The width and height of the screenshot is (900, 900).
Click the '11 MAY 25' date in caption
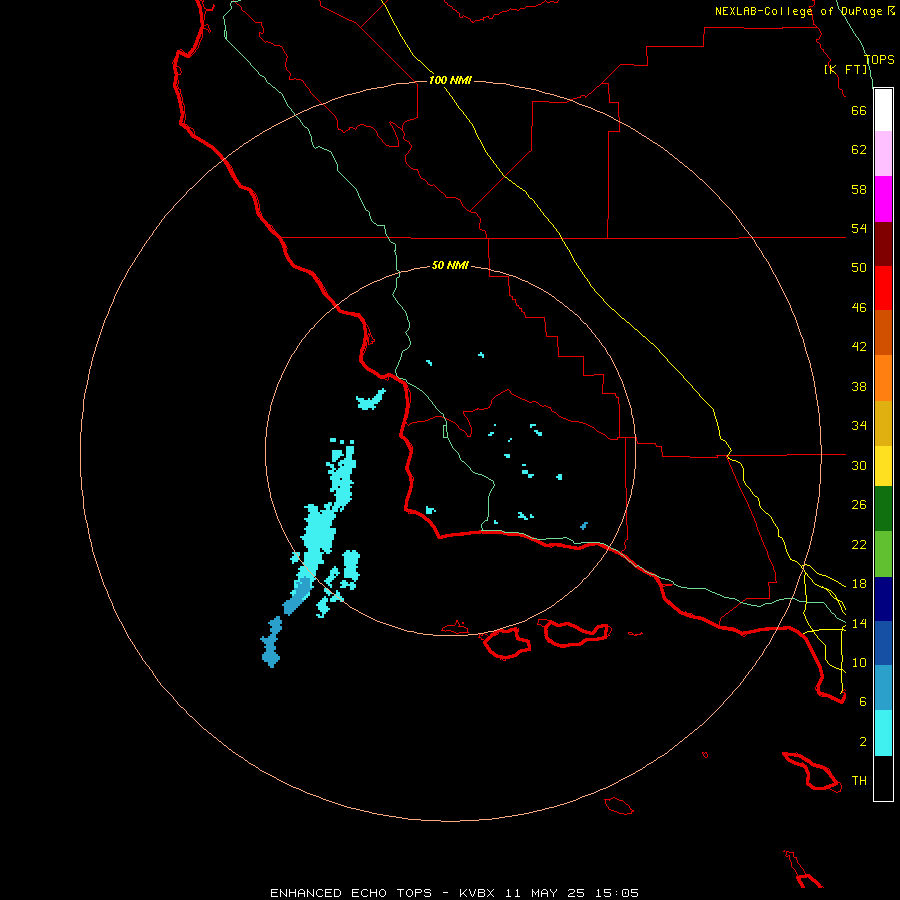tap(544, 893)
